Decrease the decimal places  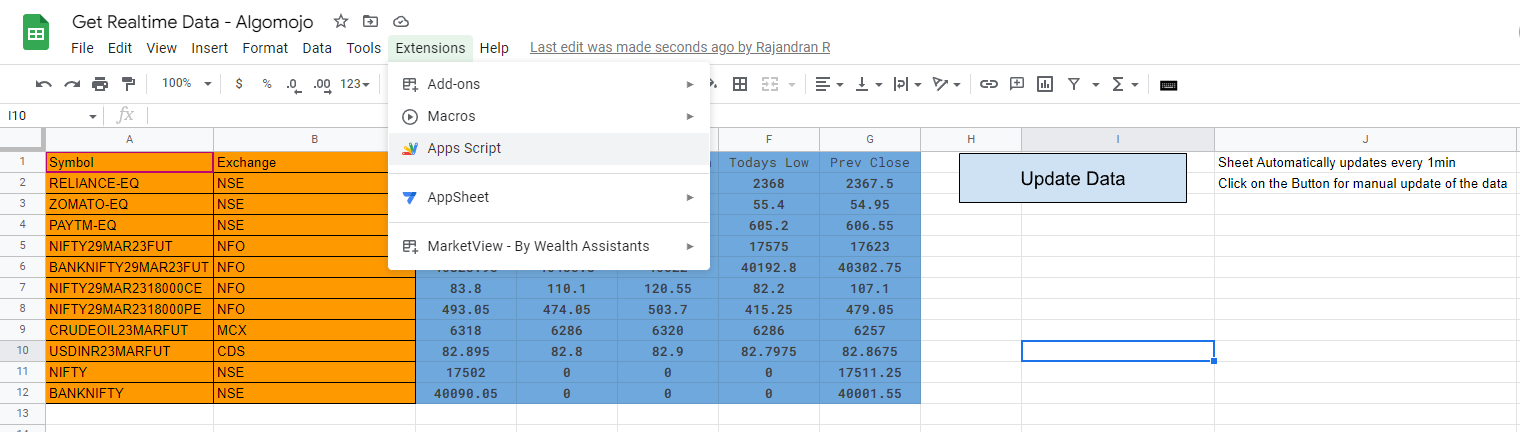coord(293,84)
